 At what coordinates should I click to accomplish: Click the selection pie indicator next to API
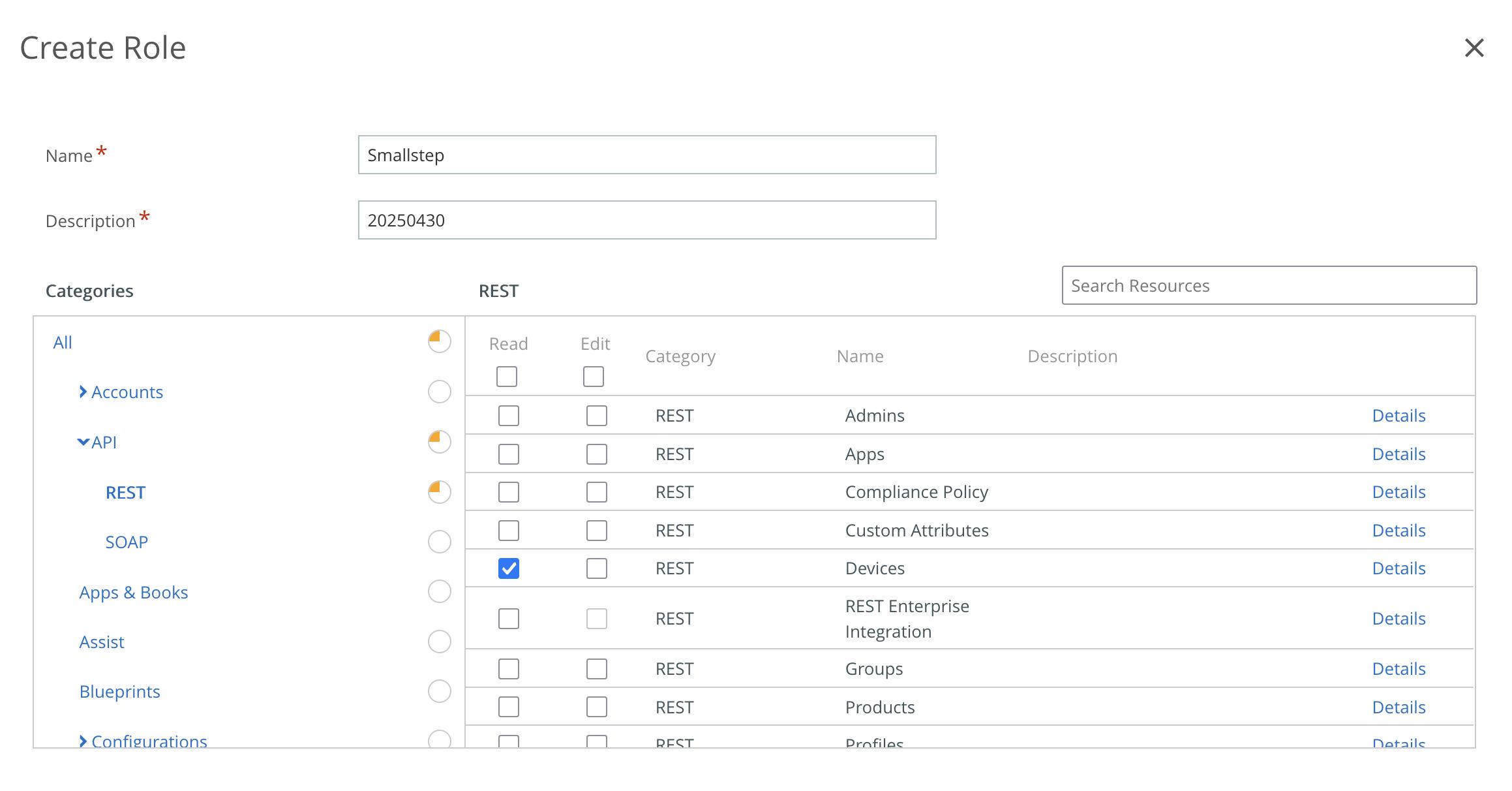438,441
